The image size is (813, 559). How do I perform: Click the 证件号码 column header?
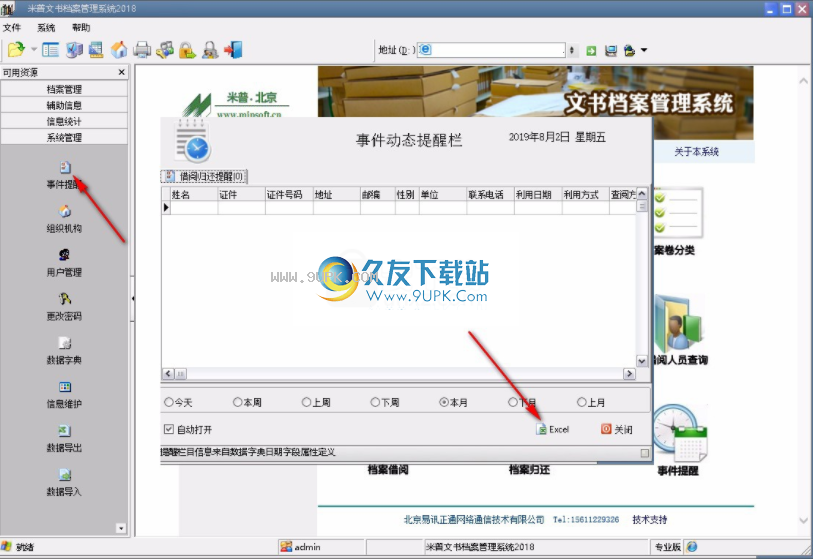point(289,194)
